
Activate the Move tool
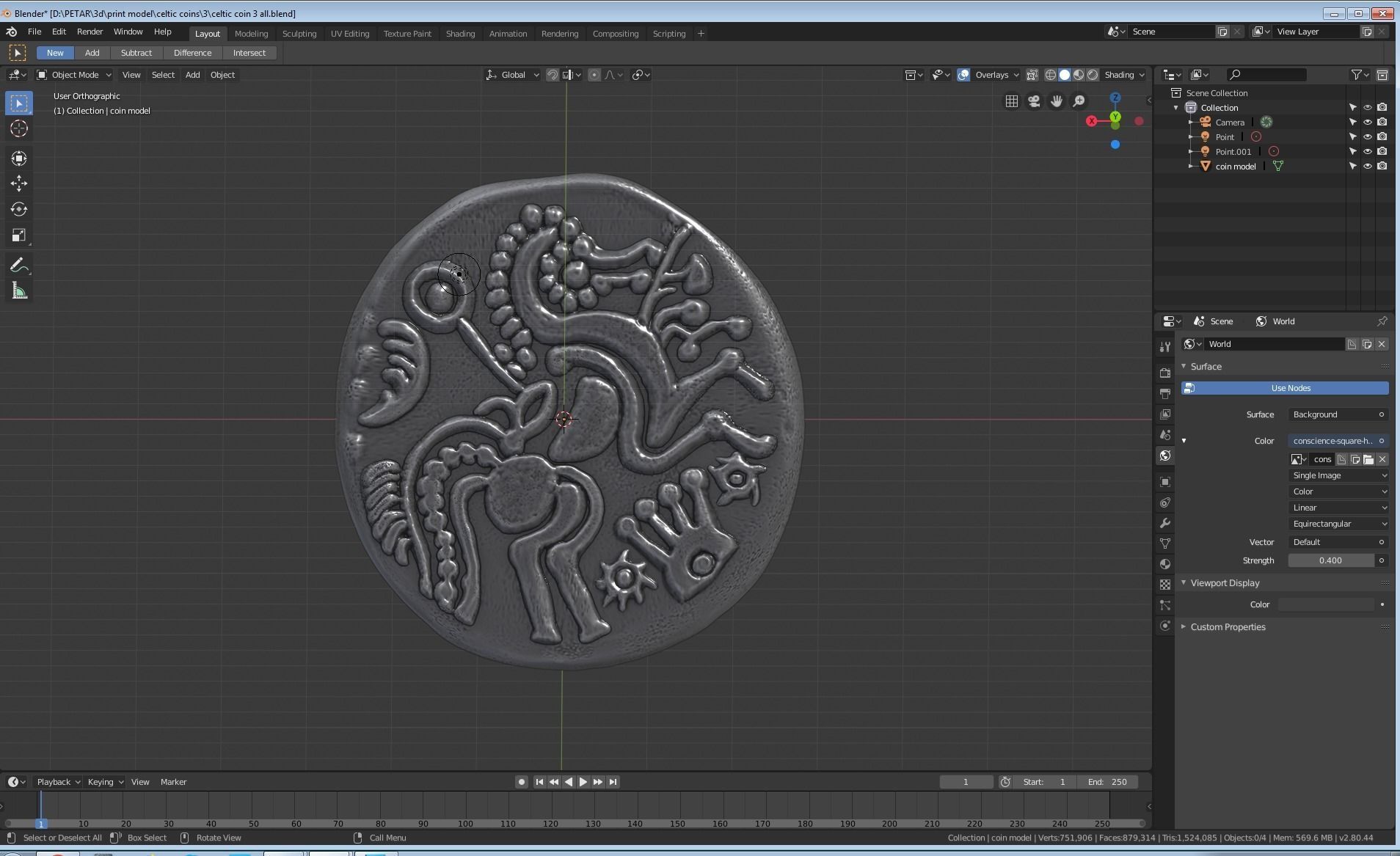pyautogui.click(x=19, y=183)
